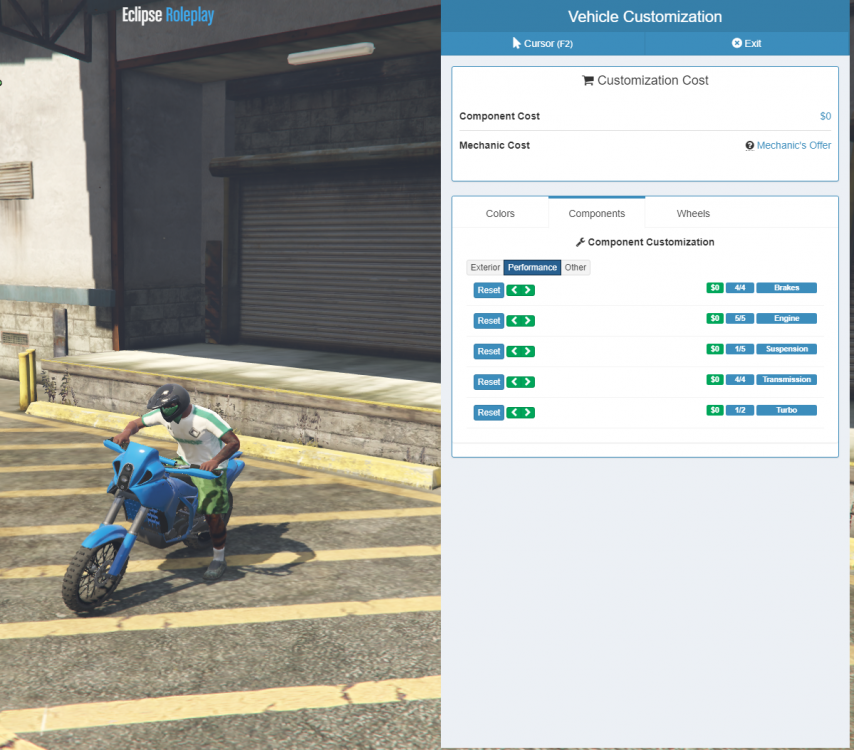Viewport: 854px width, 750px height.
Task: Go to next Brakes option
Action: point(528,290)
